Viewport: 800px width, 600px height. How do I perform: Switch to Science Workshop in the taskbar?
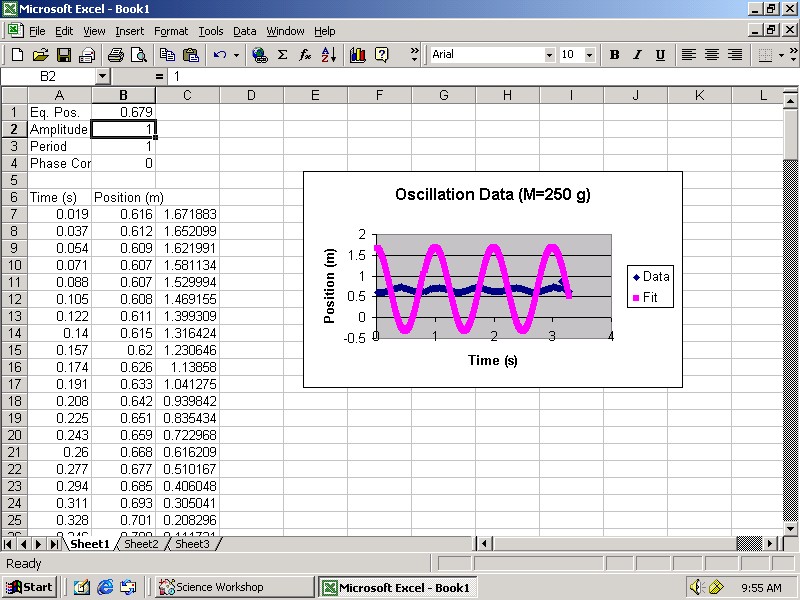[210, 587]
